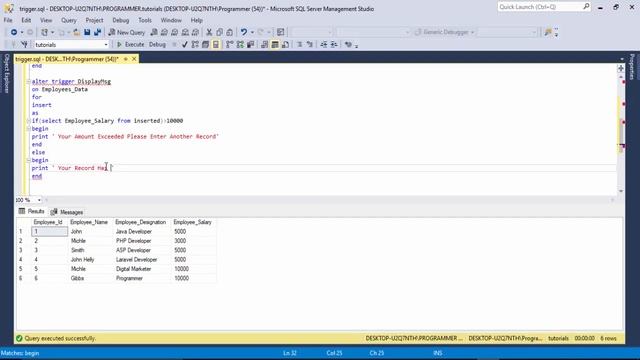Pin the trigger.sql document tab
The height and width of the screenshot is (360, 640).
coord(126,59)
